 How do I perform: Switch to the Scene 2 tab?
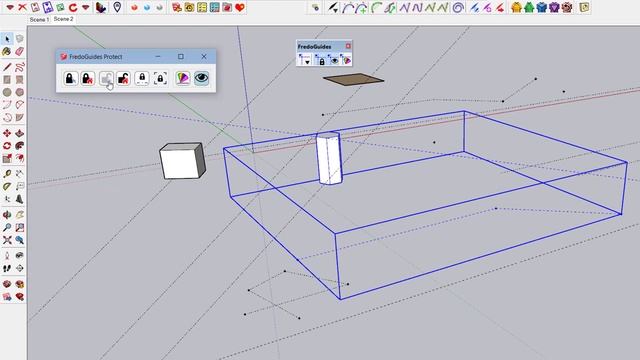pos(63,19)
